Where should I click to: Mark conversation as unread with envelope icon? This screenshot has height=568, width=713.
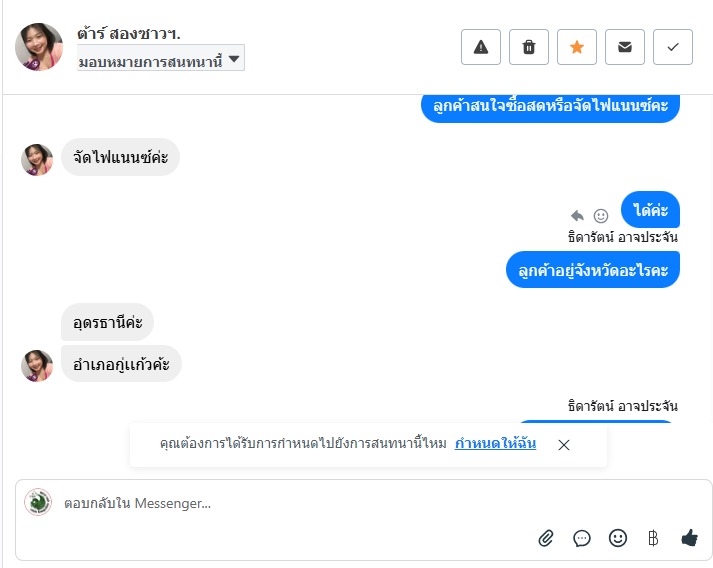click(x=625, y=47)
